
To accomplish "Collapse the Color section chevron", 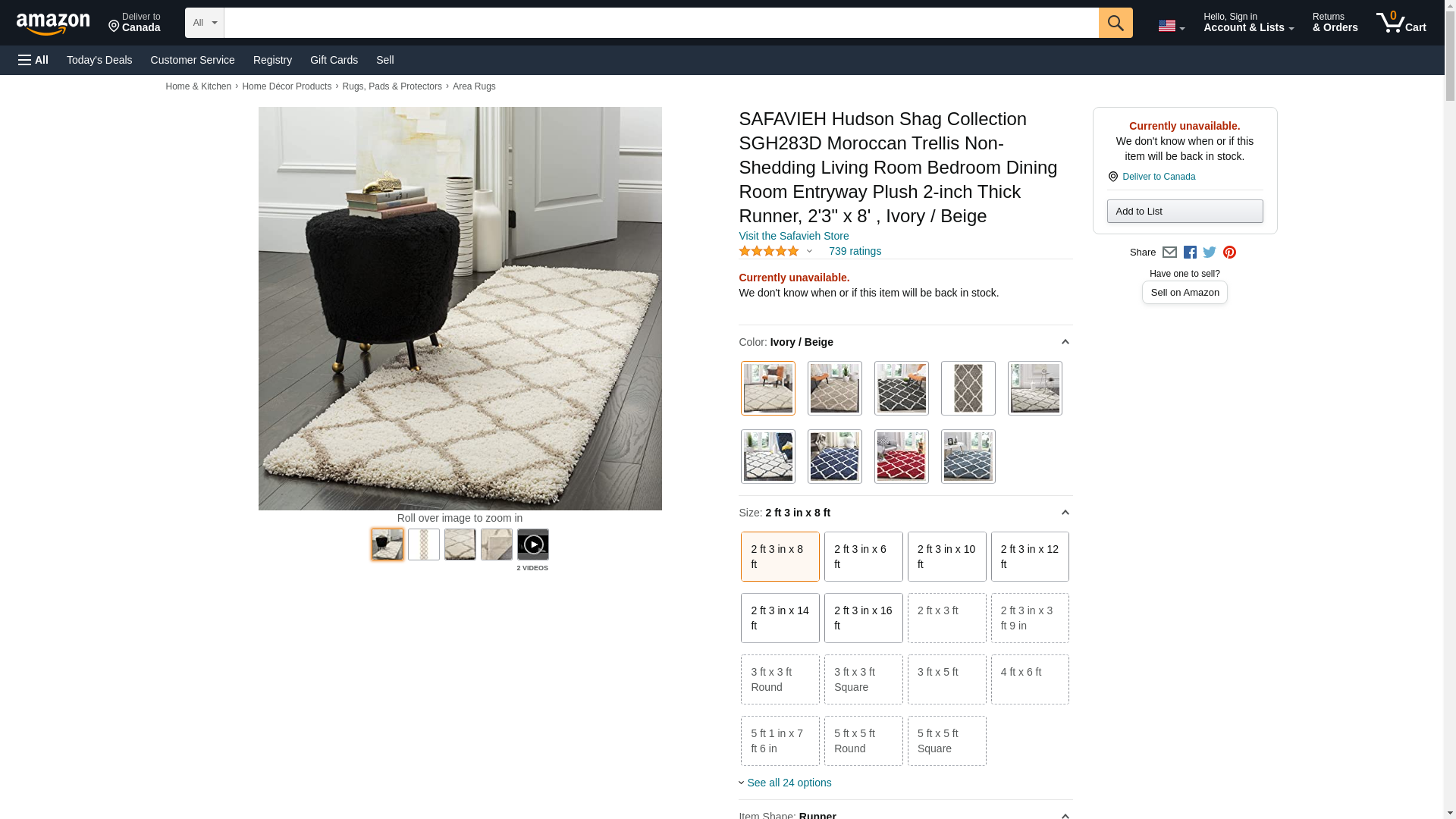I will tap(1065, 342).
